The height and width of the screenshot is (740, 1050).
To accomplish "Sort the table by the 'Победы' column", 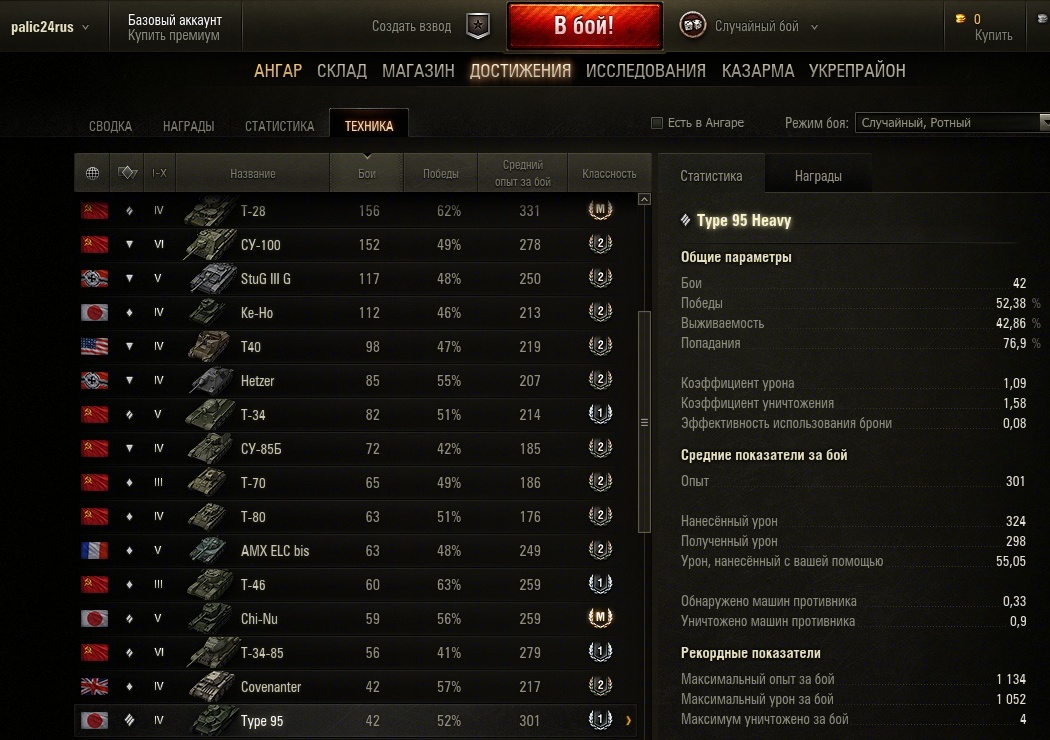I will tap(441, 173).
